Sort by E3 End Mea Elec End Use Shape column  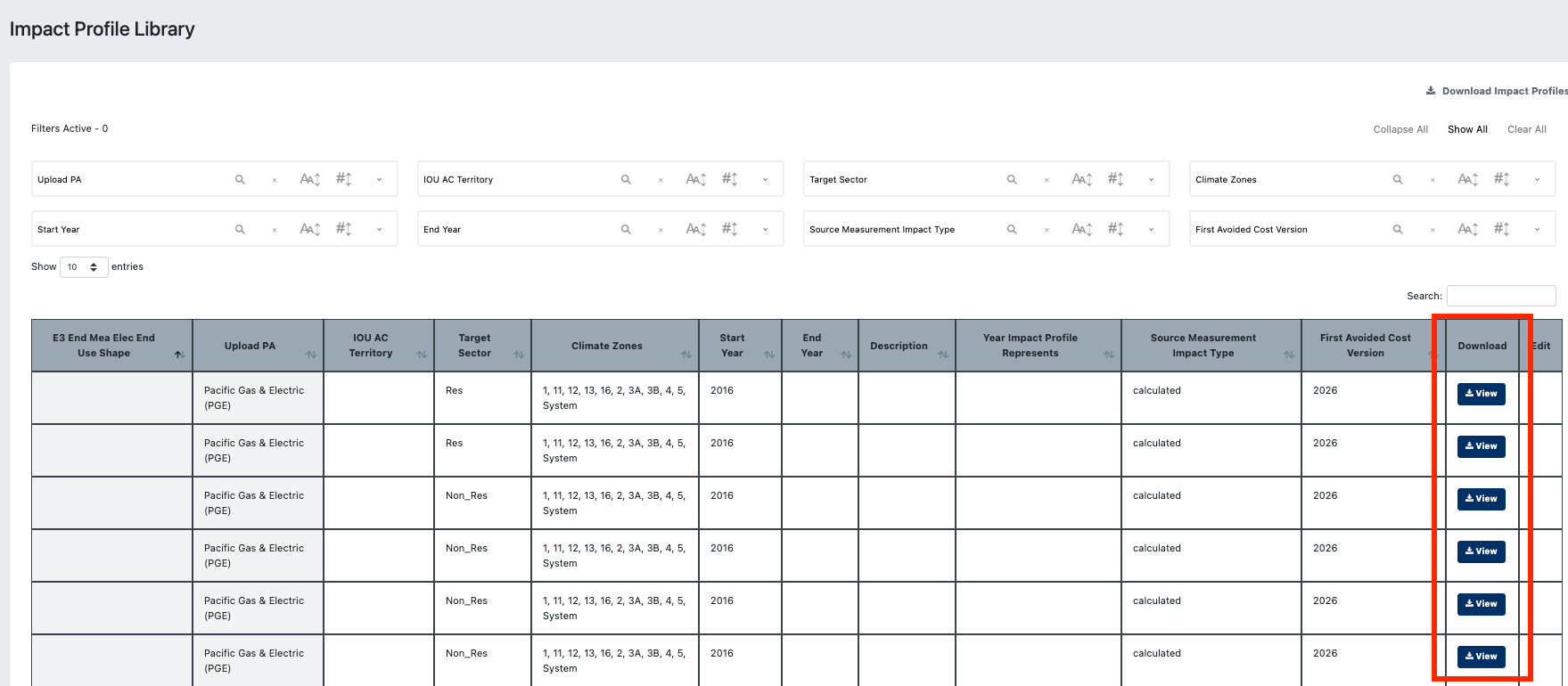click(111, 346)
